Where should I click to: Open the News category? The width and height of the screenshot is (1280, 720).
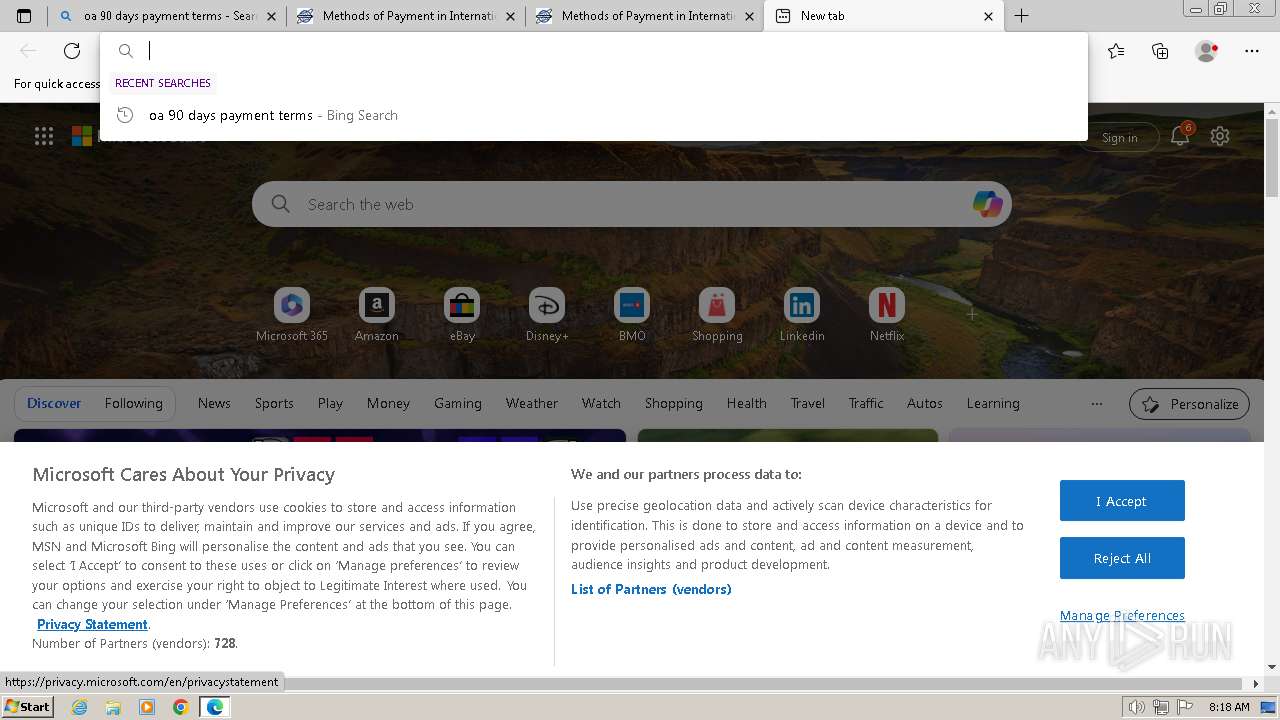214,403
